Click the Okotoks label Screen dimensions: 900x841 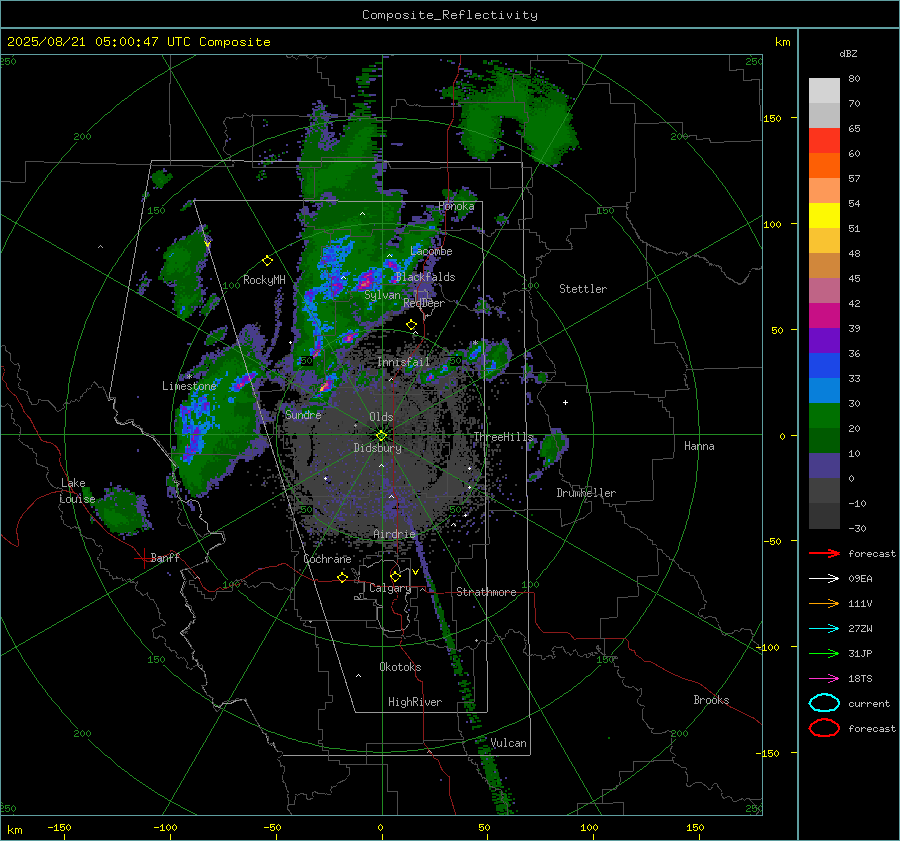(400, 667)
